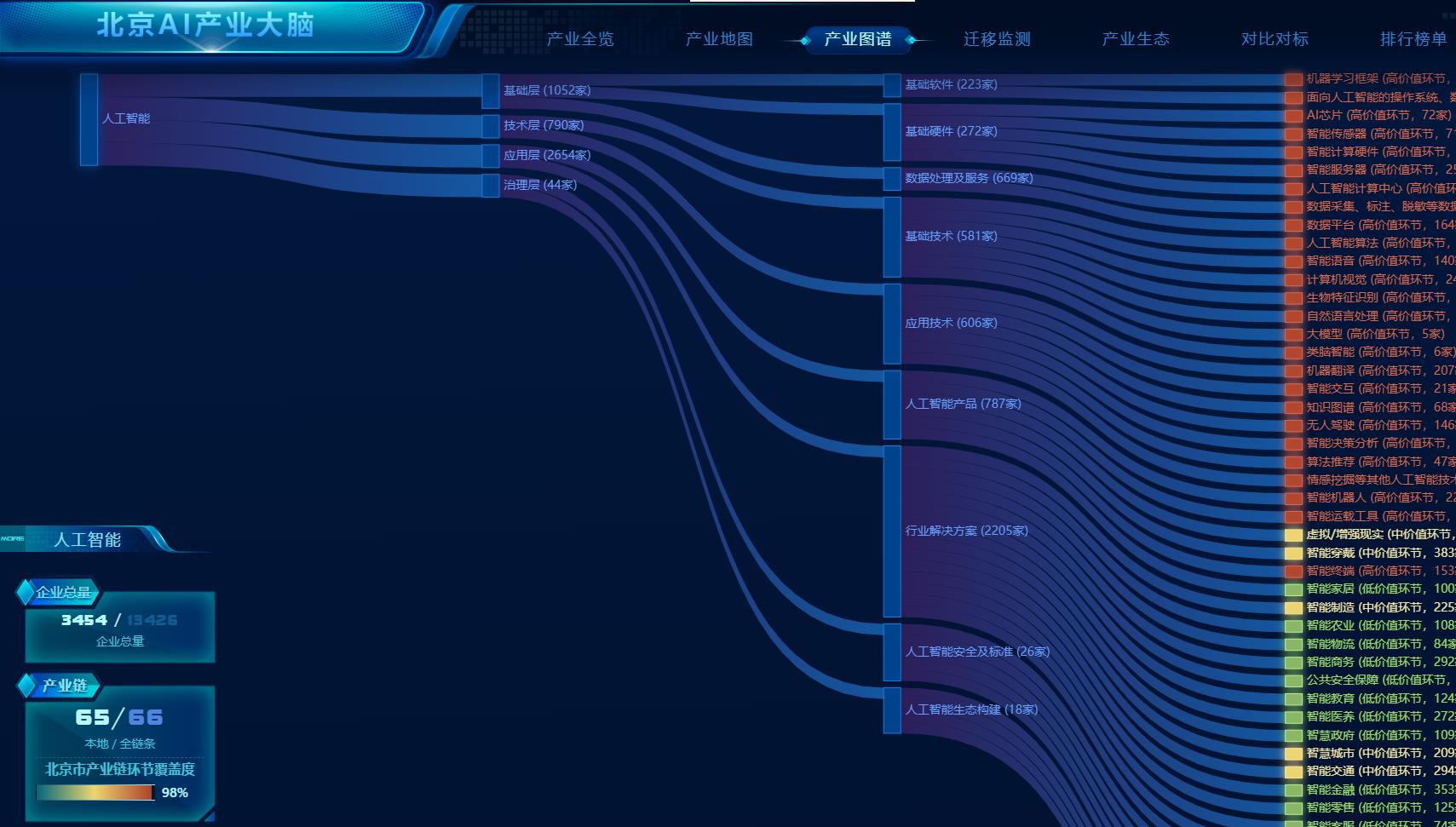This screenshot has width=1456, height=827.
Task: Click the 98% coverage gradient bar
Action: point(95,792)
